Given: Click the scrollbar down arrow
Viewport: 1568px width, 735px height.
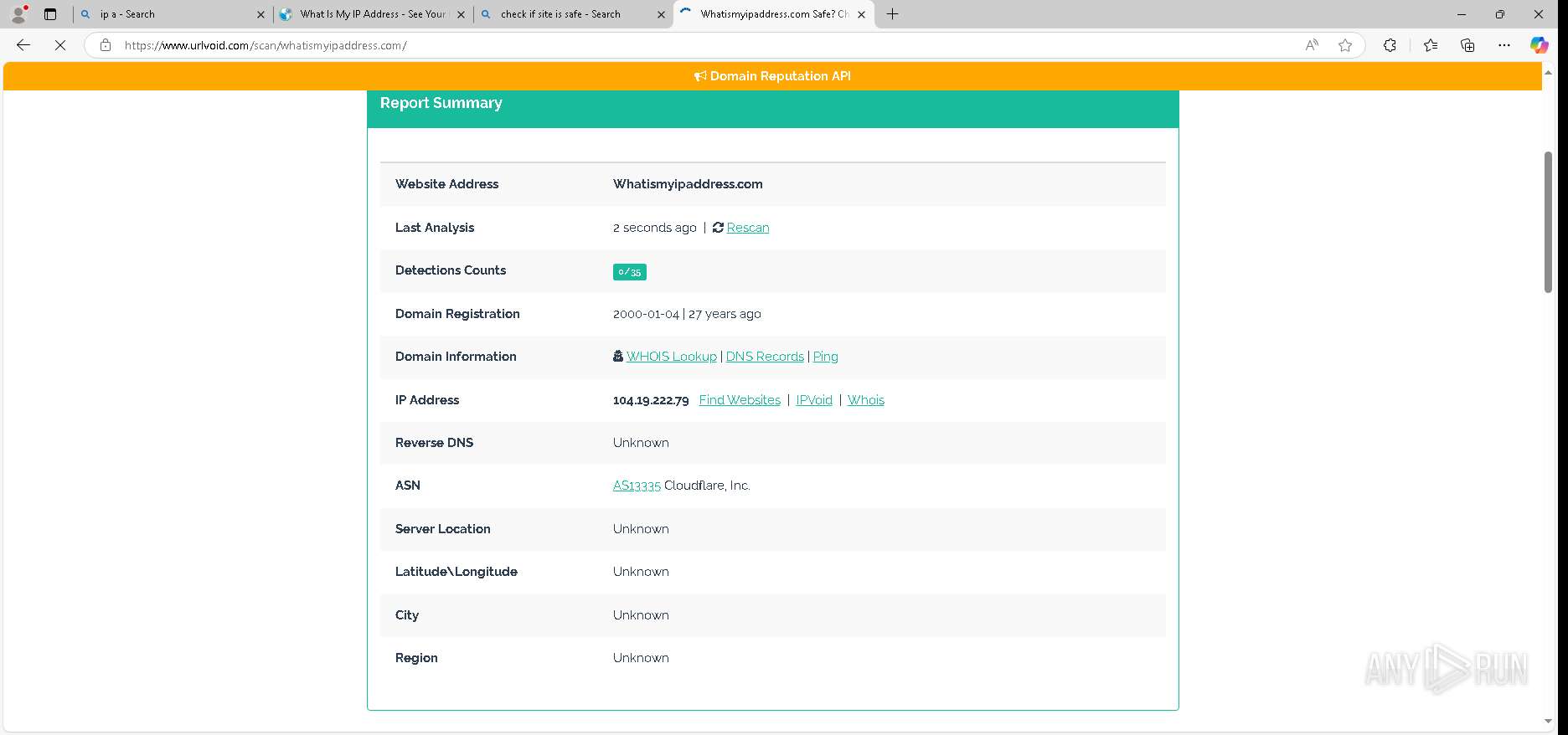Looking at the screenshot, I should pyautogui.click(x=1548, y=721).
